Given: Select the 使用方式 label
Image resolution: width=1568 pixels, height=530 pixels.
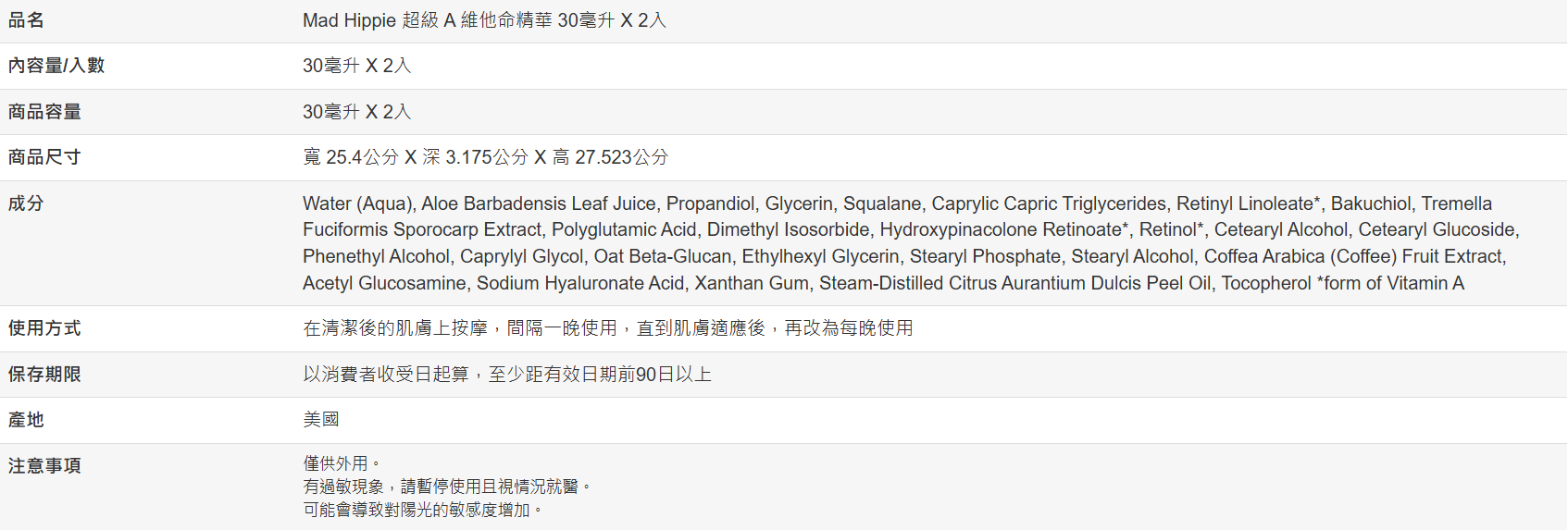Looking at the screenshot, I should [44, 328].
